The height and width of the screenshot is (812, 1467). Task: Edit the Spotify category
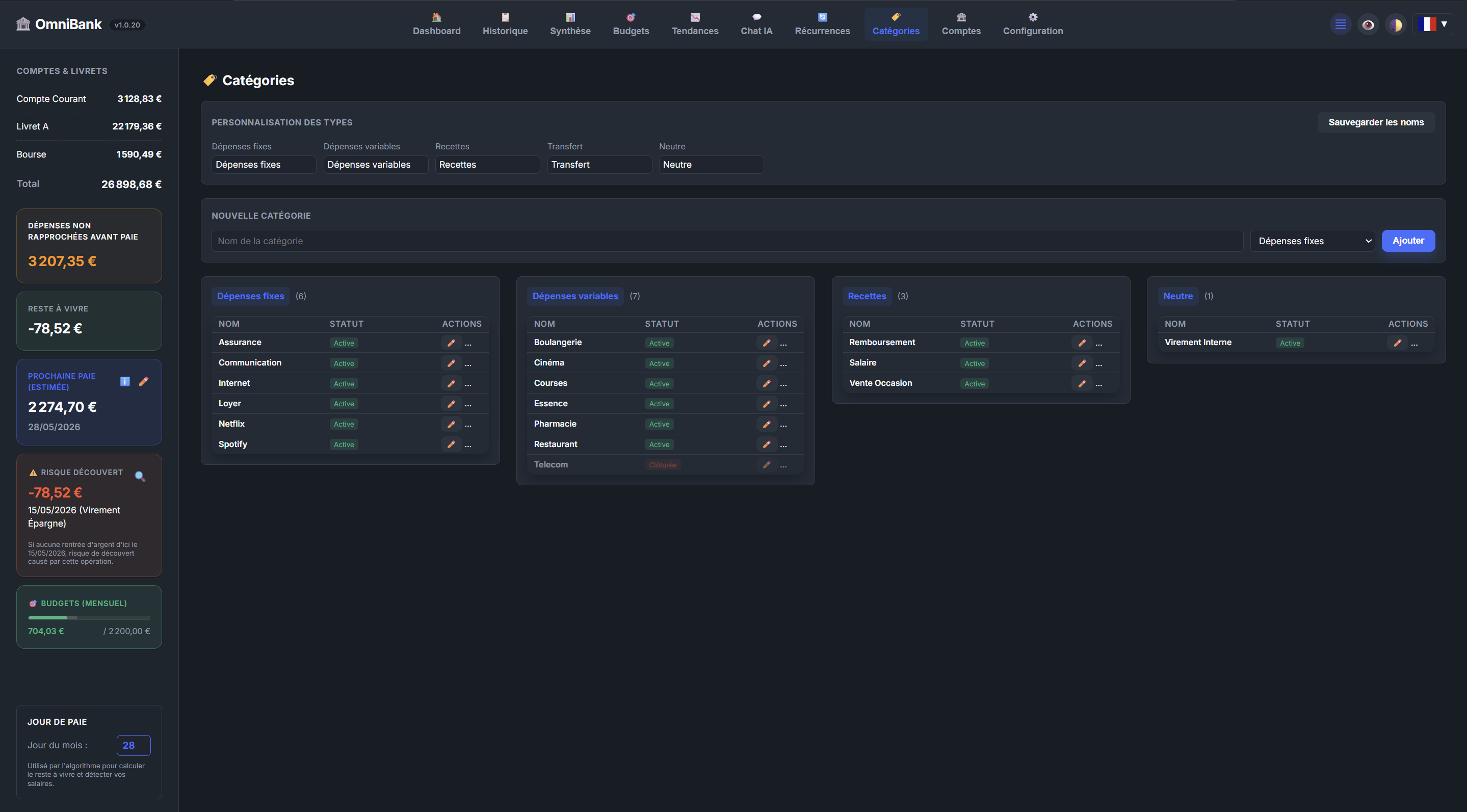[451, 444]
